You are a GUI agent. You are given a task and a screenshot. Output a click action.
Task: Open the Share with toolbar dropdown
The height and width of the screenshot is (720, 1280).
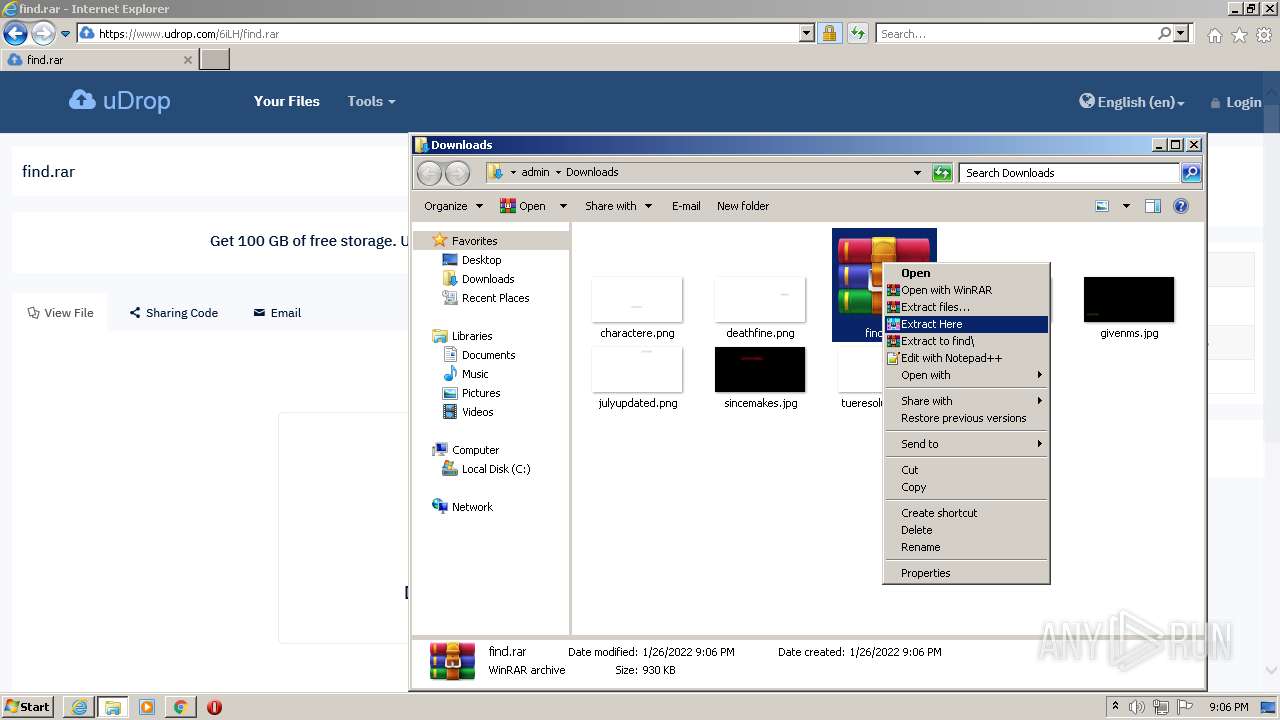(x=618, y=206)
